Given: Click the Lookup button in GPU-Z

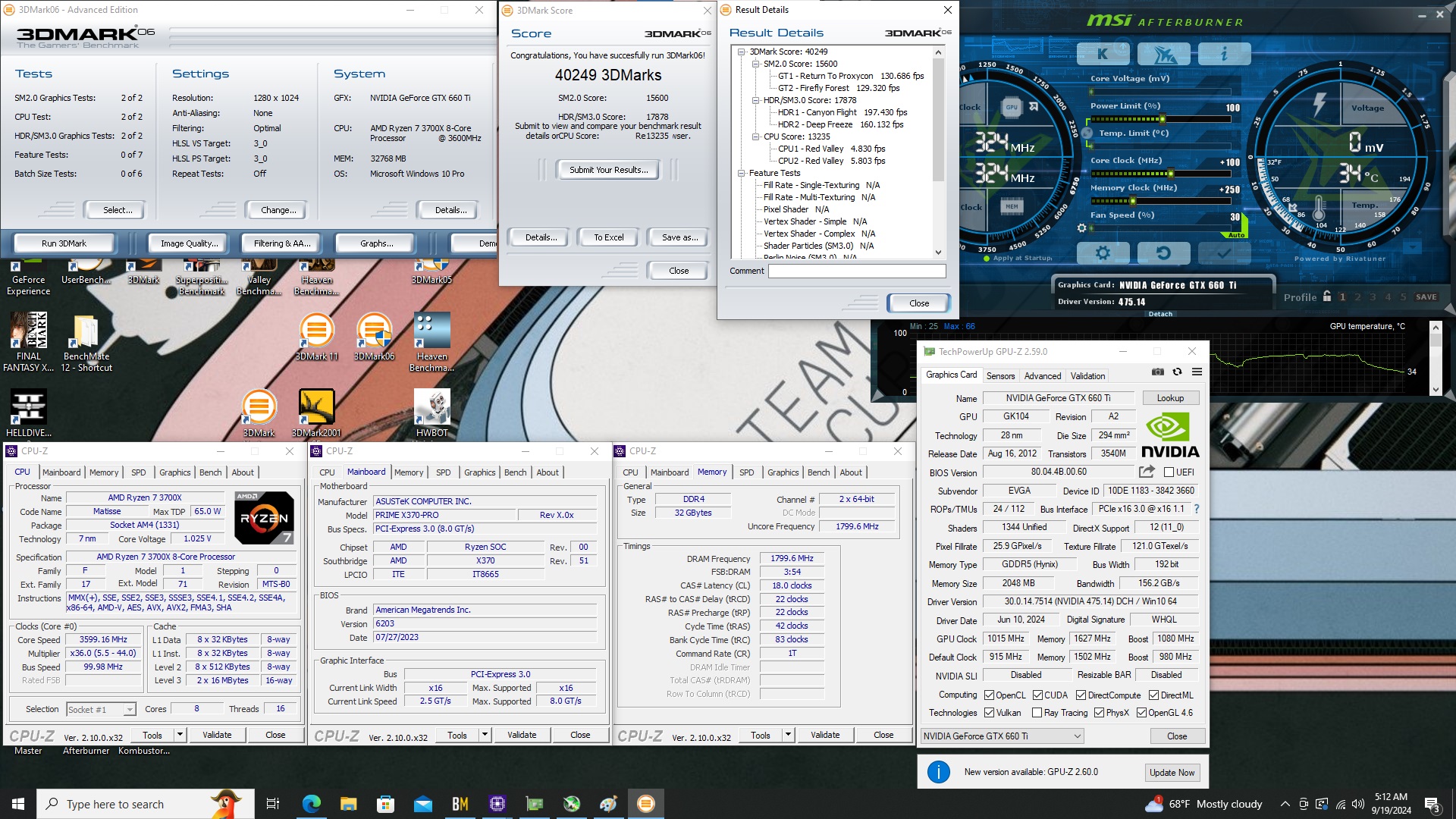Looking at the screenshot, I should click(1170, 398).
